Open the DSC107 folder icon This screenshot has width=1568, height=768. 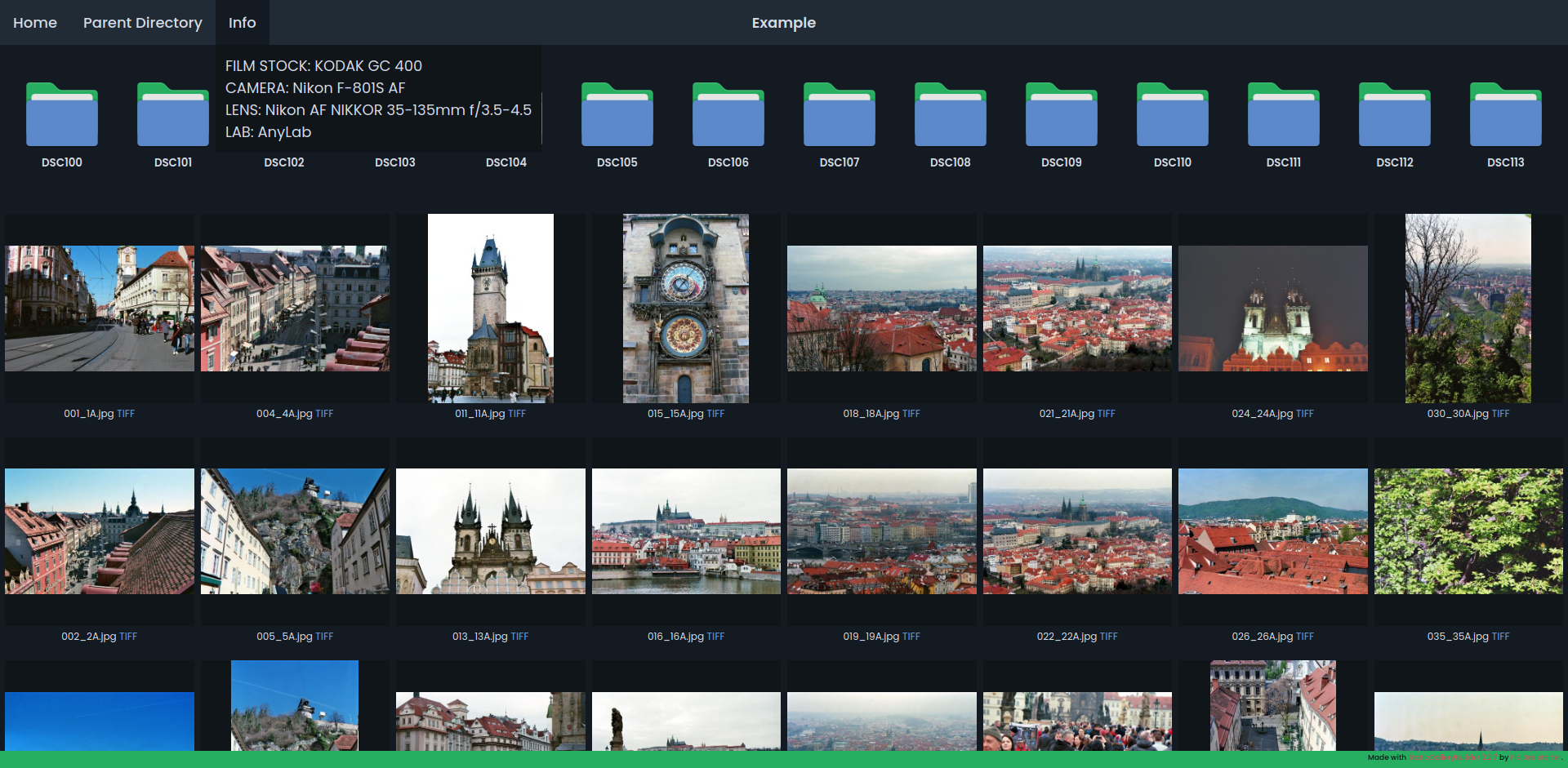[x=840, y=115]
